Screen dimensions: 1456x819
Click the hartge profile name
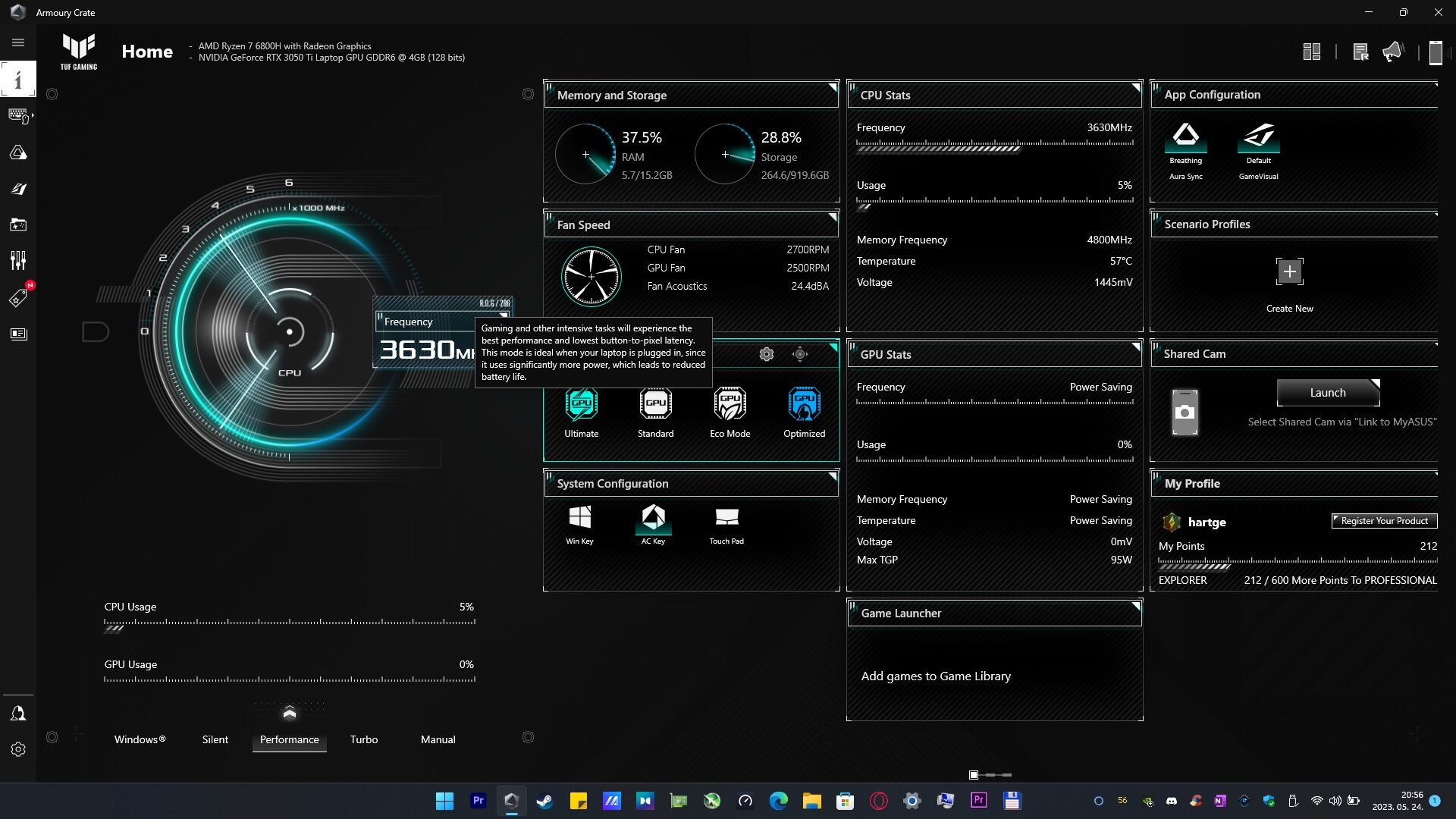coord(1207,522)
